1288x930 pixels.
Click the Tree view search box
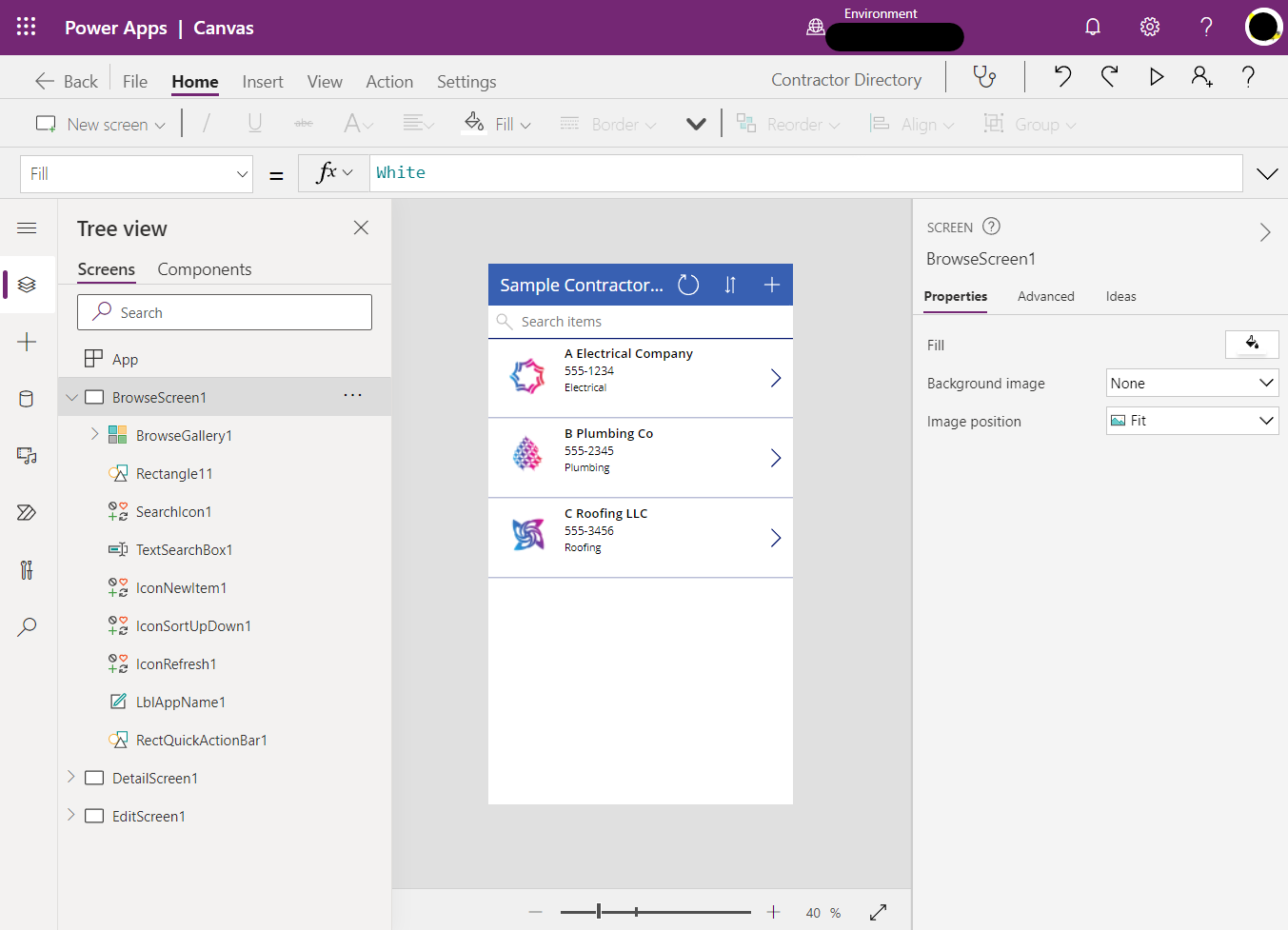point(225,312)
